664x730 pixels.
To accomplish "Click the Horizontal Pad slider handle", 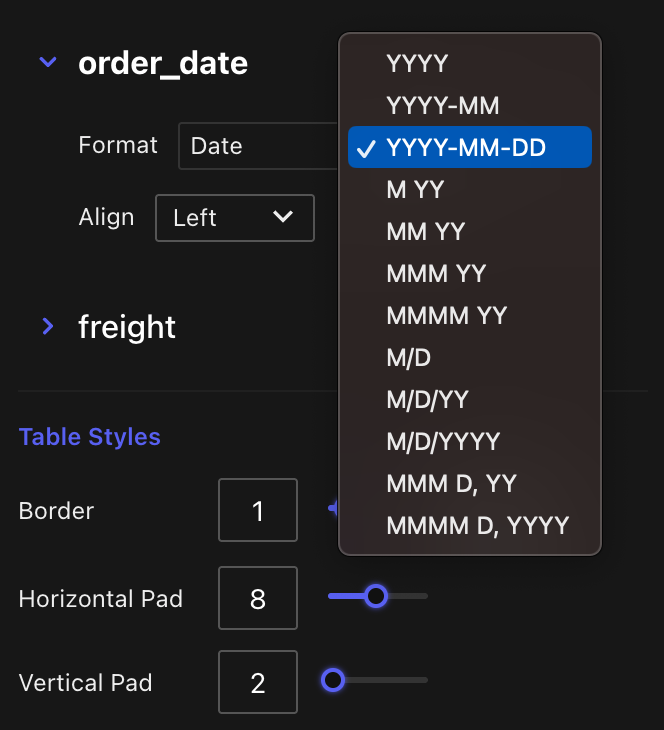I will coord(376,596).
